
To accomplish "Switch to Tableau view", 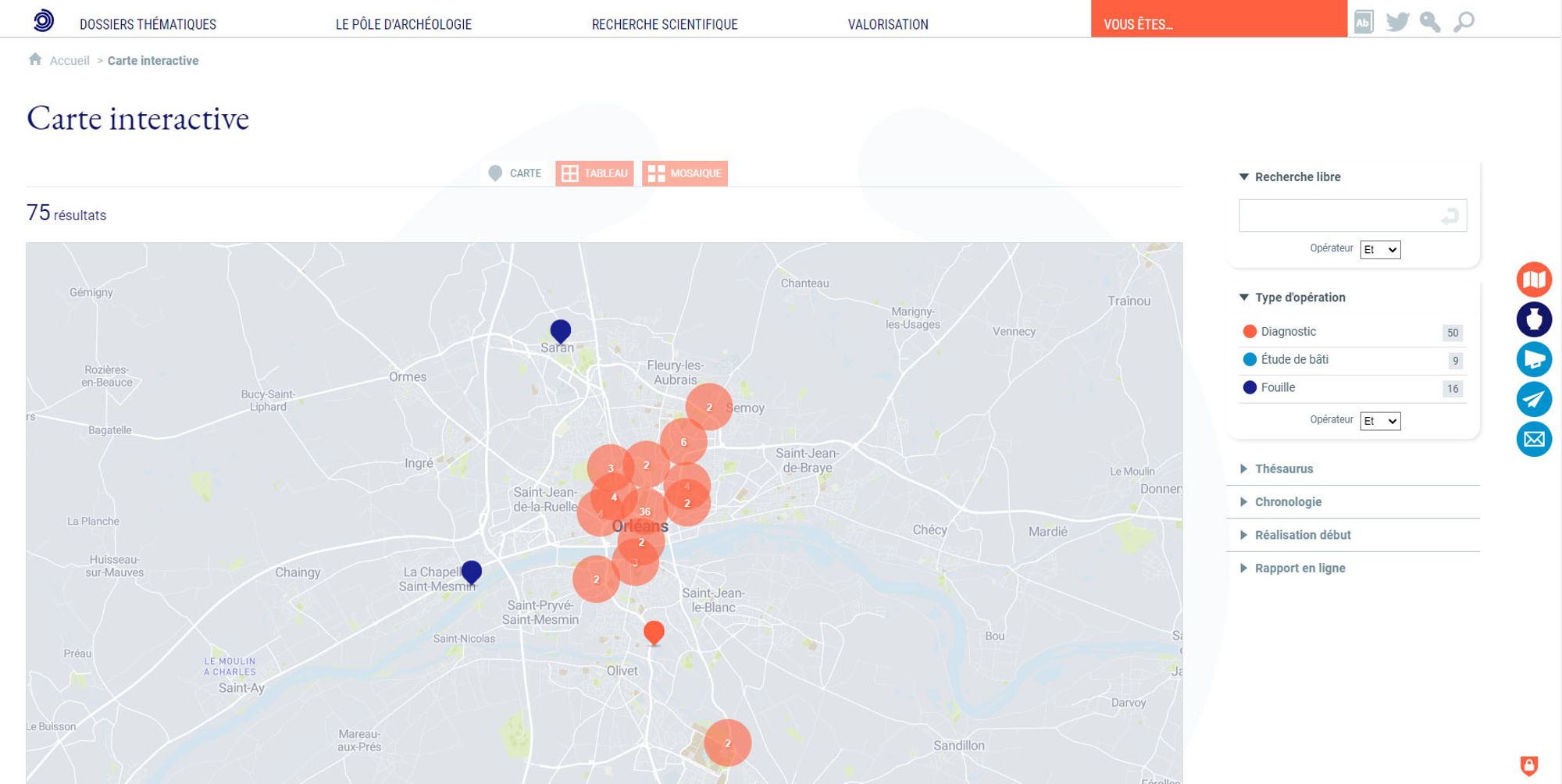I will [594, 173].
